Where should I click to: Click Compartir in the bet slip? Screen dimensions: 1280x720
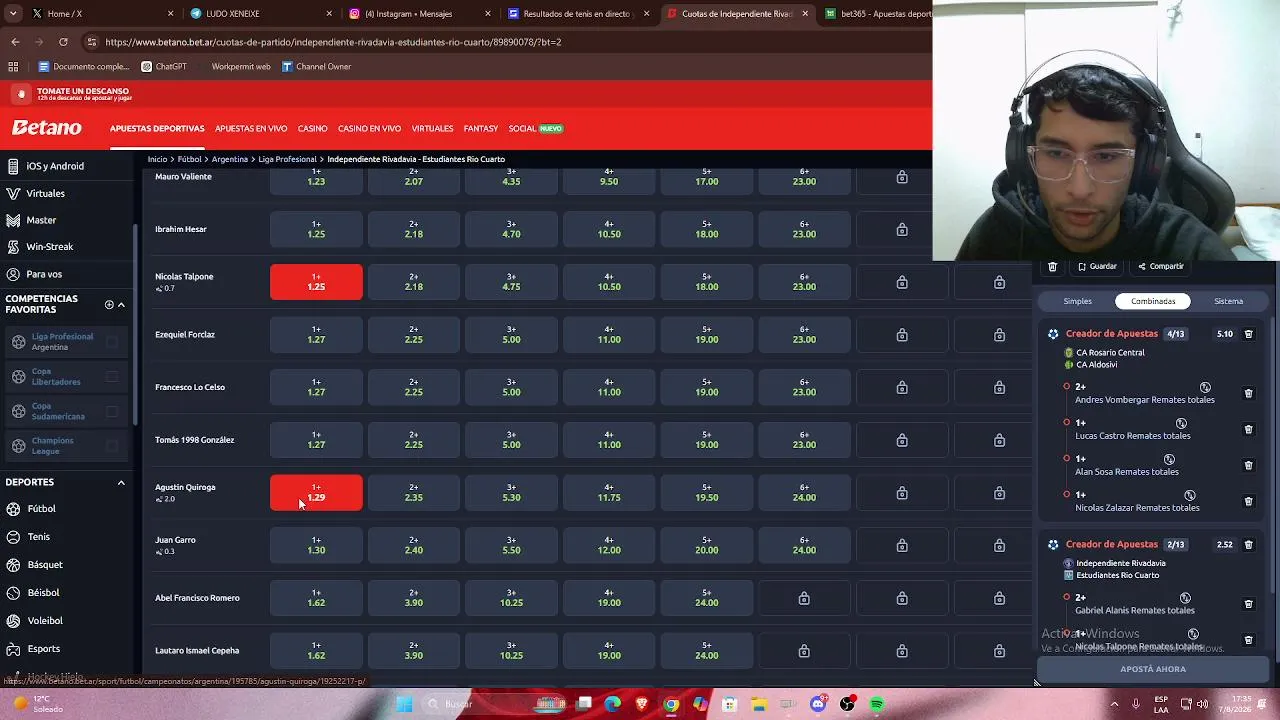pyautogui.click(x=1160, y=267)
